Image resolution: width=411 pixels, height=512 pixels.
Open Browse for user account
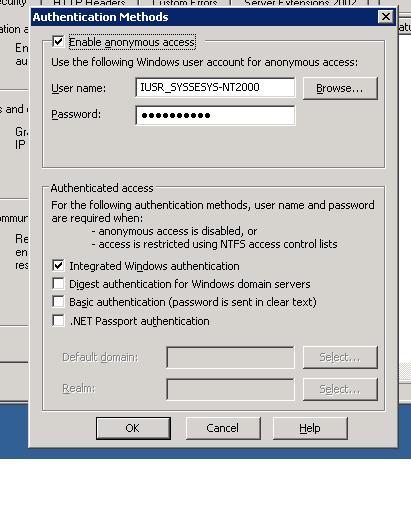pyautogui.click(x=340, y=88)
